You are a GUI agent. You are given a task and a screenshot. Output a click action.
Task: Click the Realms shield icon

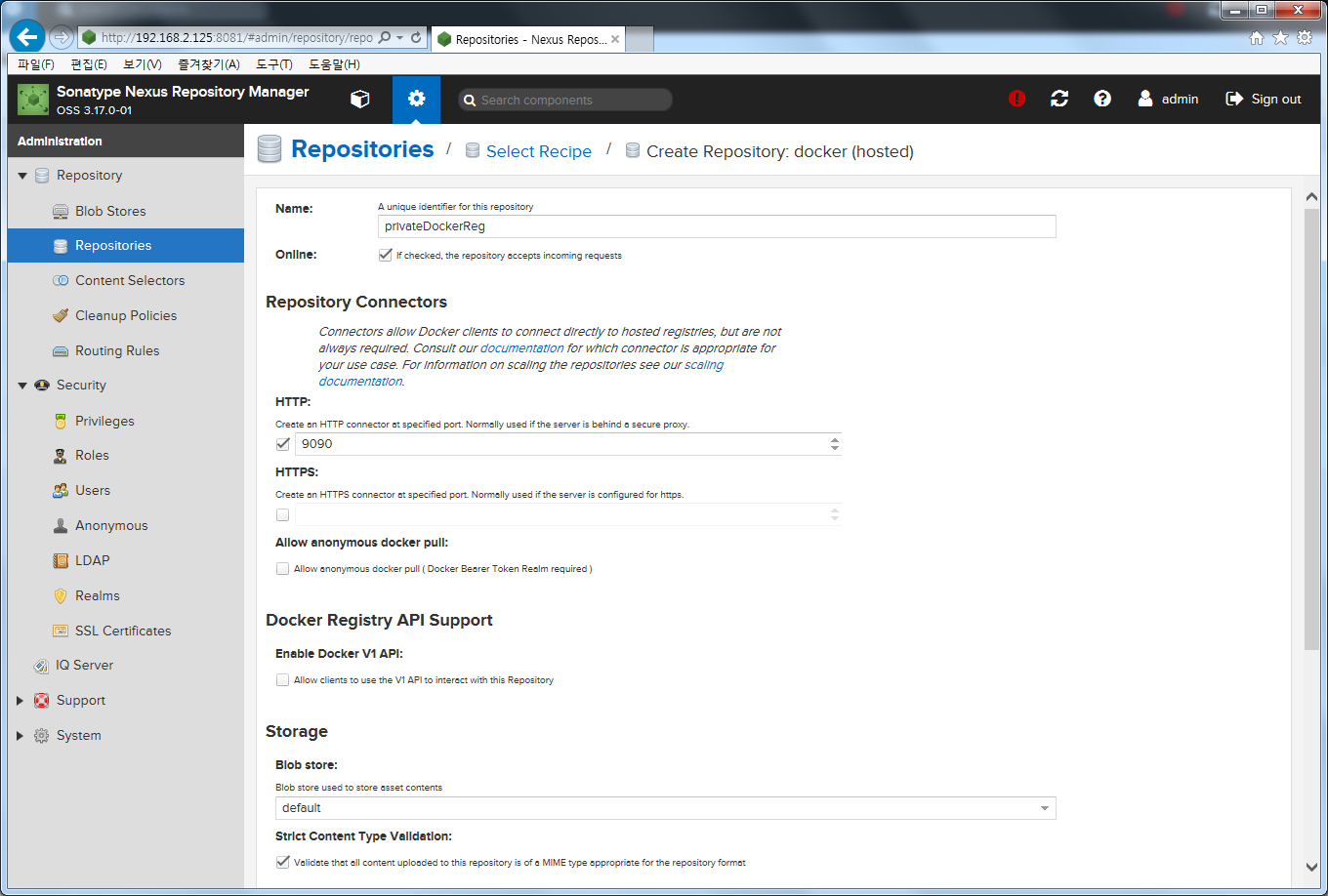(x=61, y=596)
